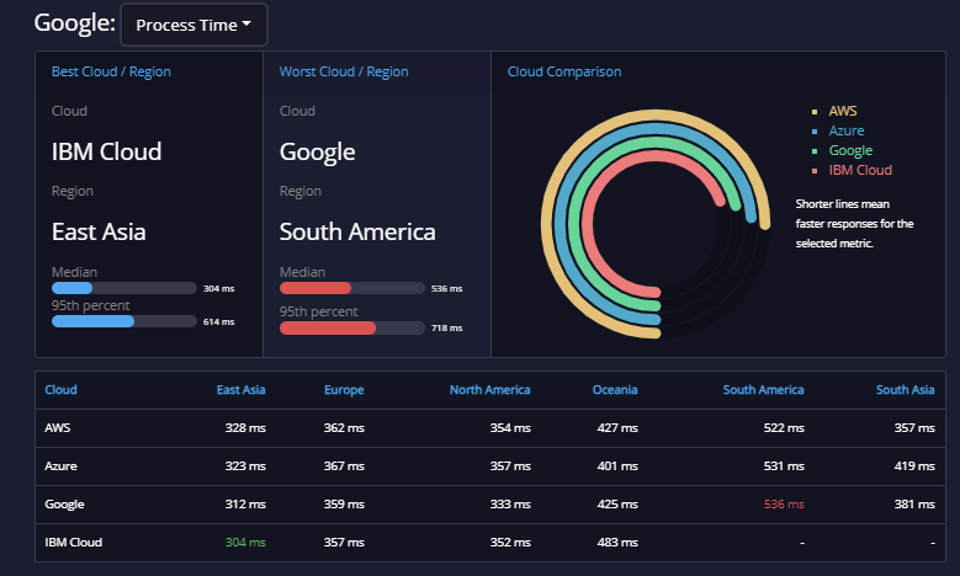The image size is (960, 576).
Task: Select the AWS row label
Action: click(x=58, y=428)
